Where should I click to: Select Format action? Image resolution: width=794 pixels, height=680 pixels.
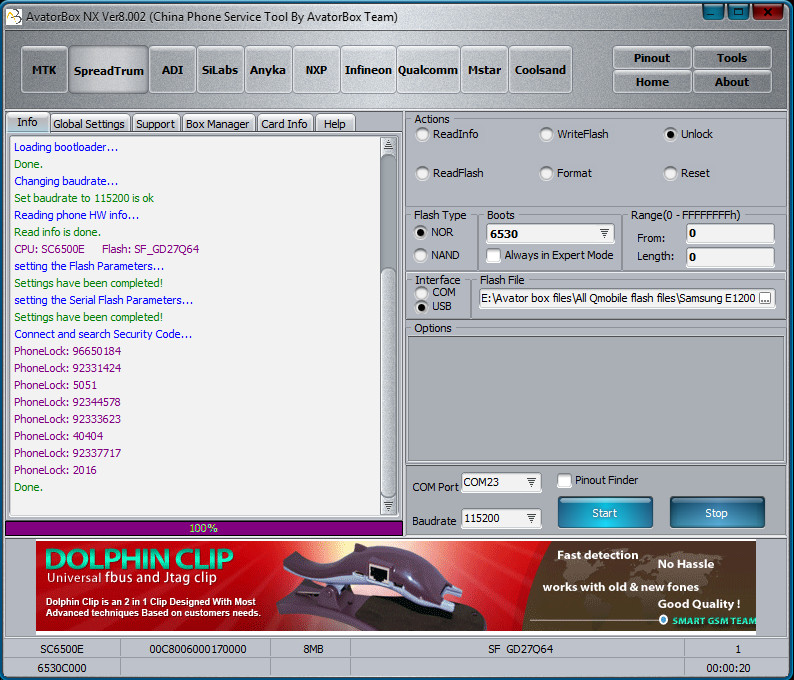pos(566,173)
